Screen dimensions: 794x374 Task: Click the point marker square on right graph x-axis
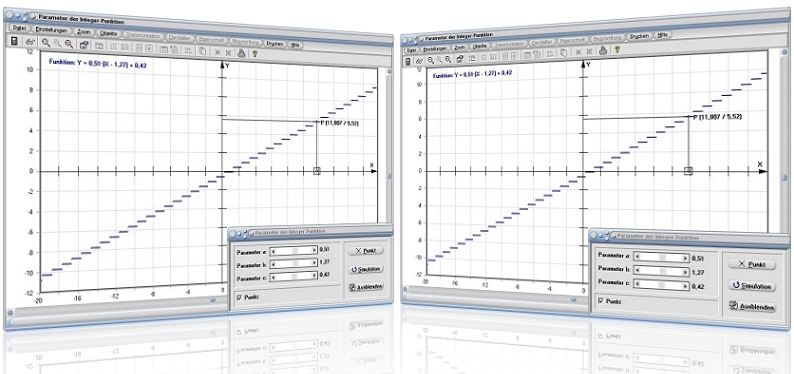(x=688, y=171)
